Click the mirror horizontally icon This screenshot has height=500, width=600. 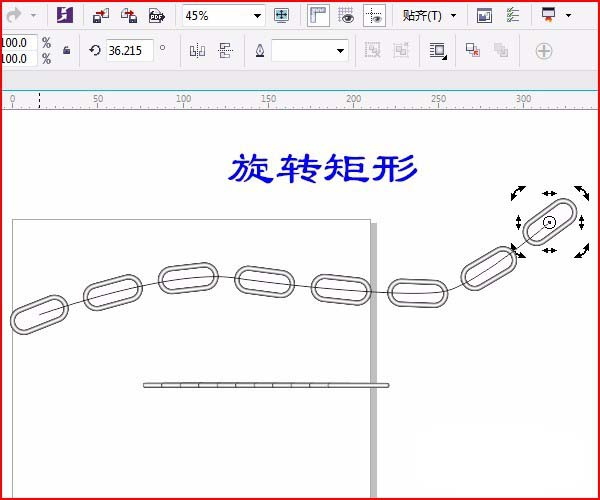pos(197,50)
